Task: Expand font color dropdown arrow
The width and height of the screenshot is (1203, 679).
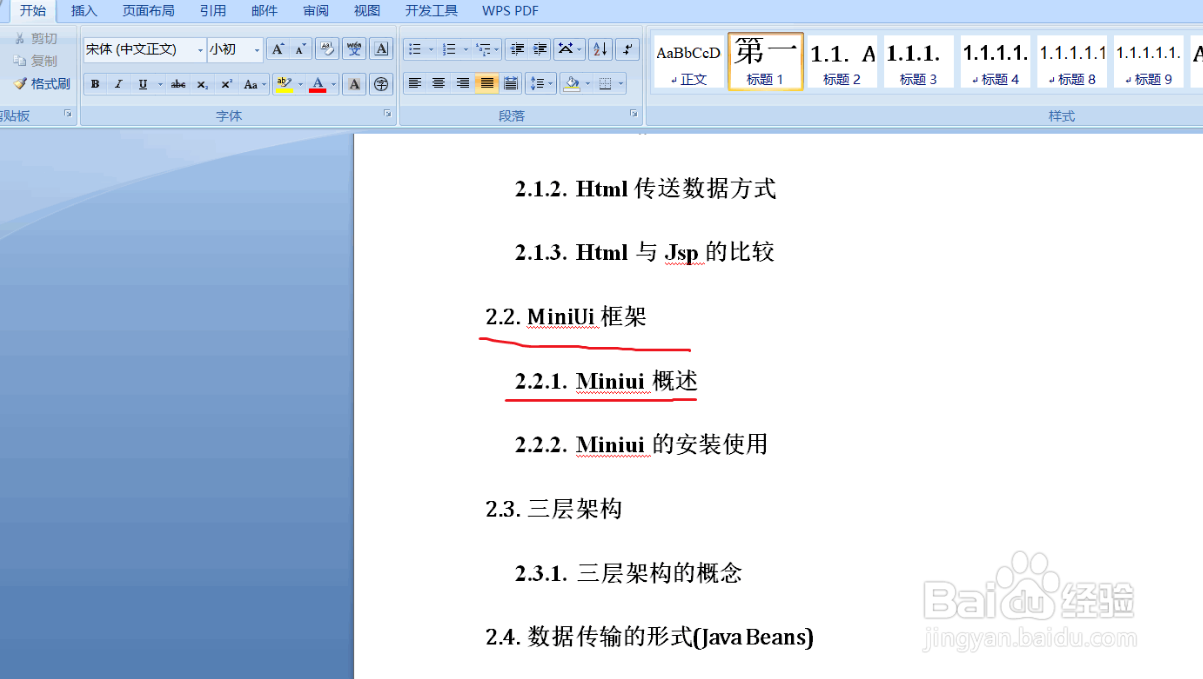Action: tap(334, 84)
